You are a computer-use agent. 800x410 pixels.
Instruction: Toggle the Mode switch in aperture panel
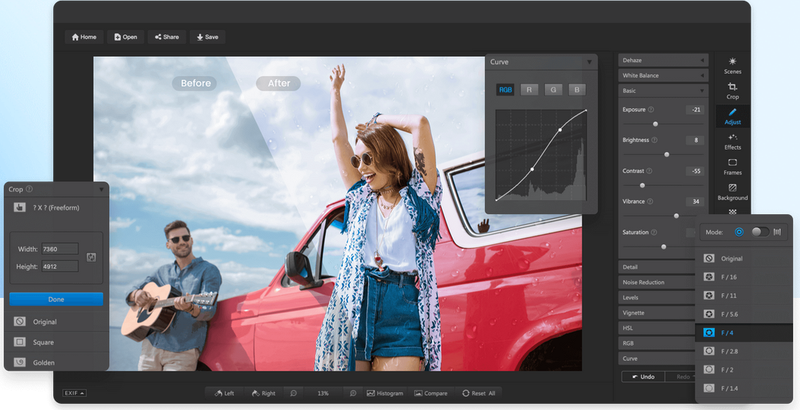(761, 231)
